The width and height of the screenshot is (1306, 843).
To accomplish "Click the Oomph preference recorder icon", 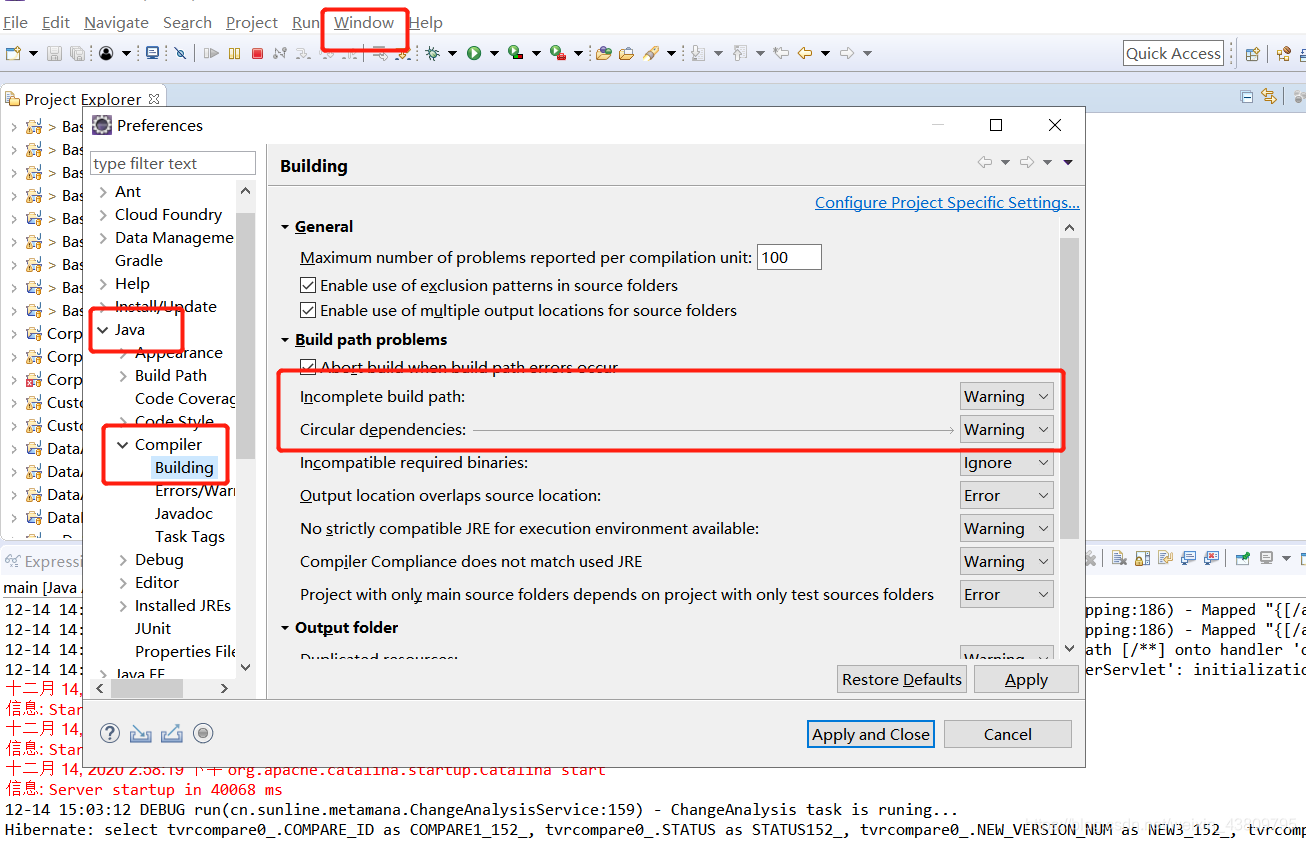I will (203, 733).
